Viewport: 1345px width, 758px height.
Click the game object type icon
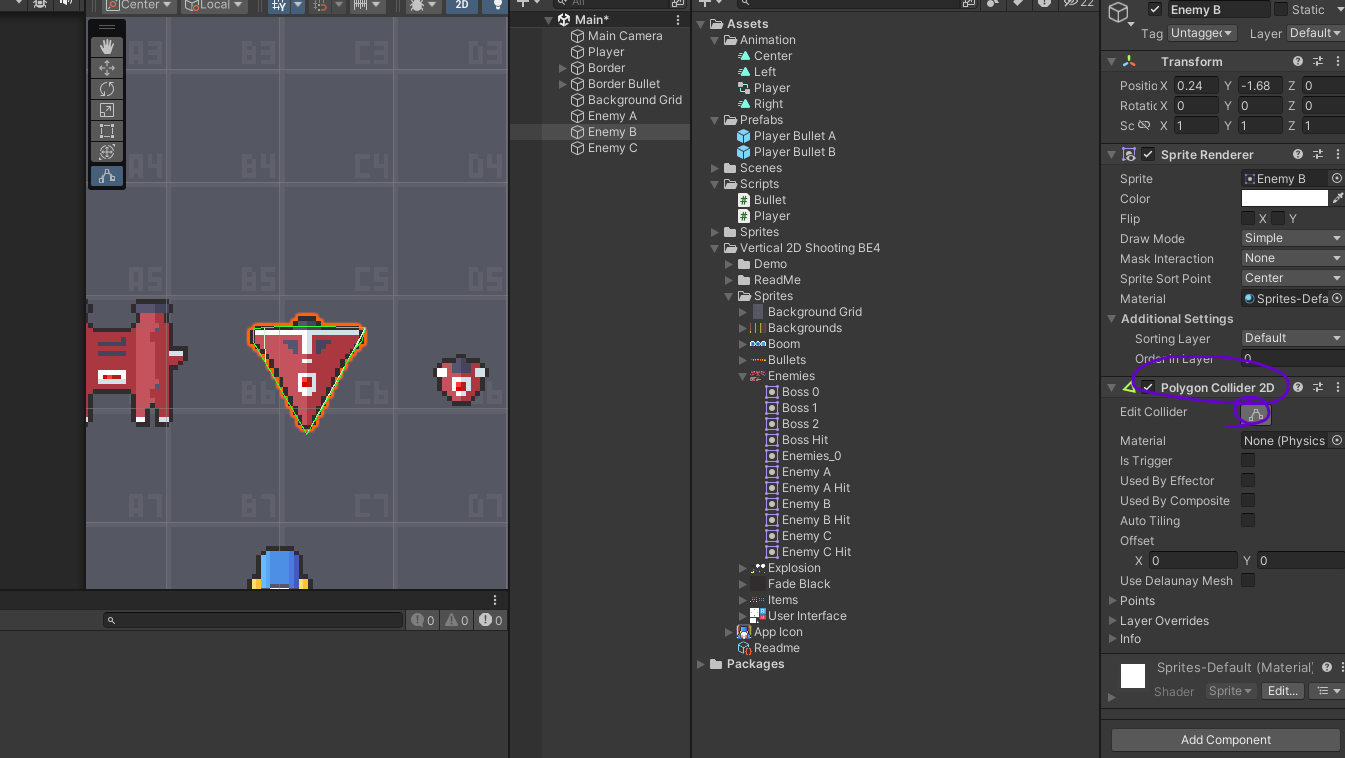(1119, 12)
